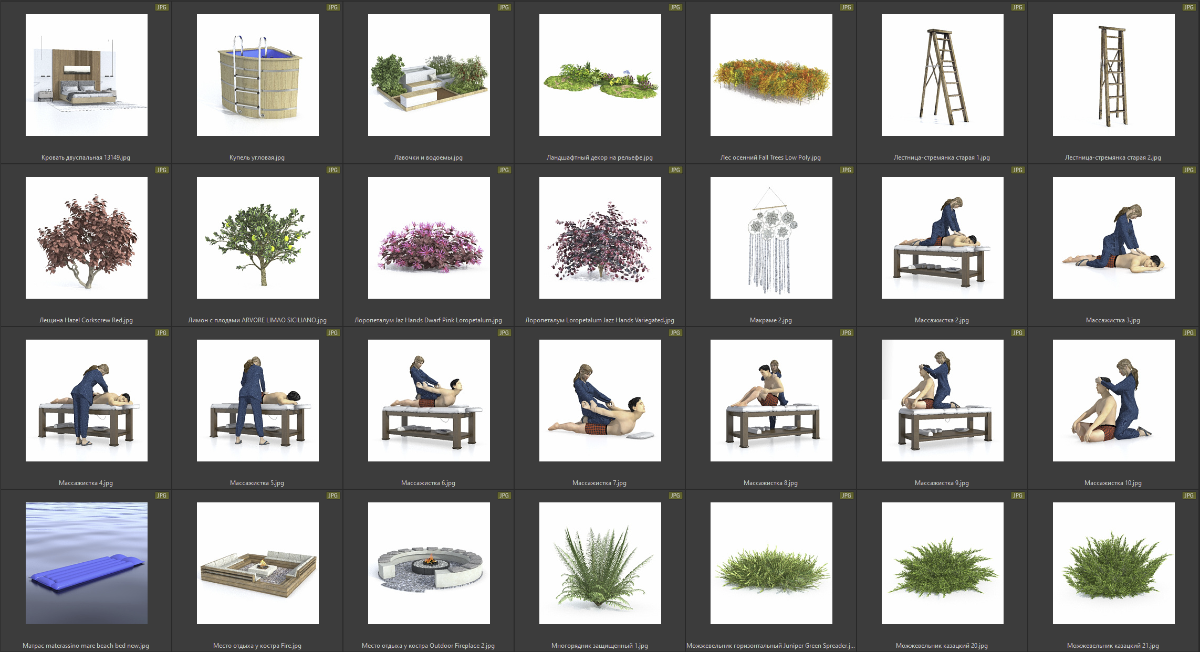Image resolution: width=1200 pixels, height=652 pixels.
Task: Select the Массажистка 10.jpg thumbnail
Action: [1113, 401]
